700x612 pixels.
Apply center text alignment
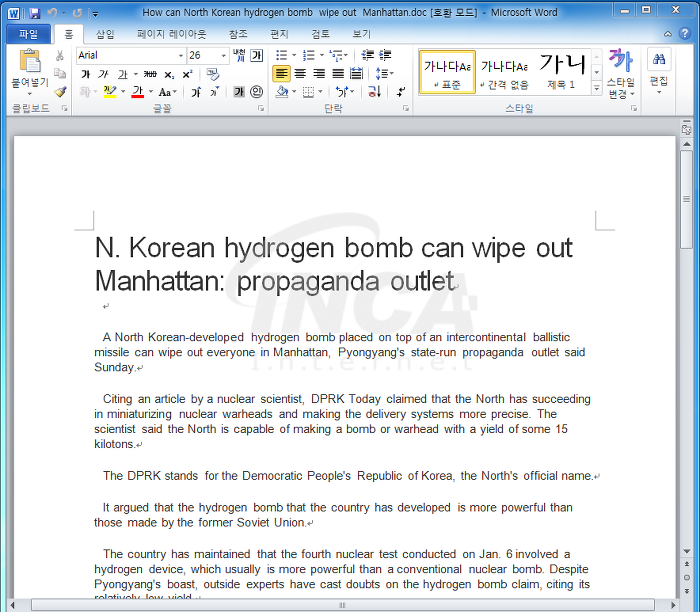click(x=300, y=74)
